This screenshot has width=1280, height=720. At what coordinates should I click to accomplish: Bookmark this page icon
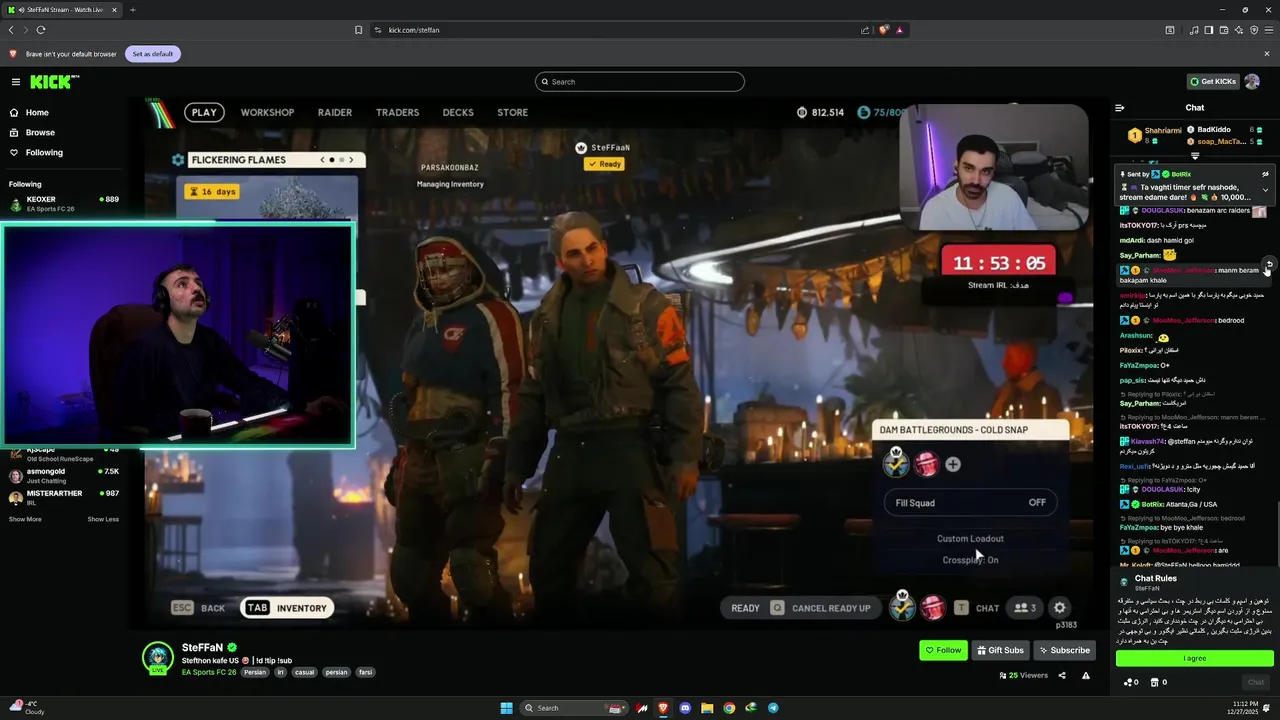pos(359,30)
